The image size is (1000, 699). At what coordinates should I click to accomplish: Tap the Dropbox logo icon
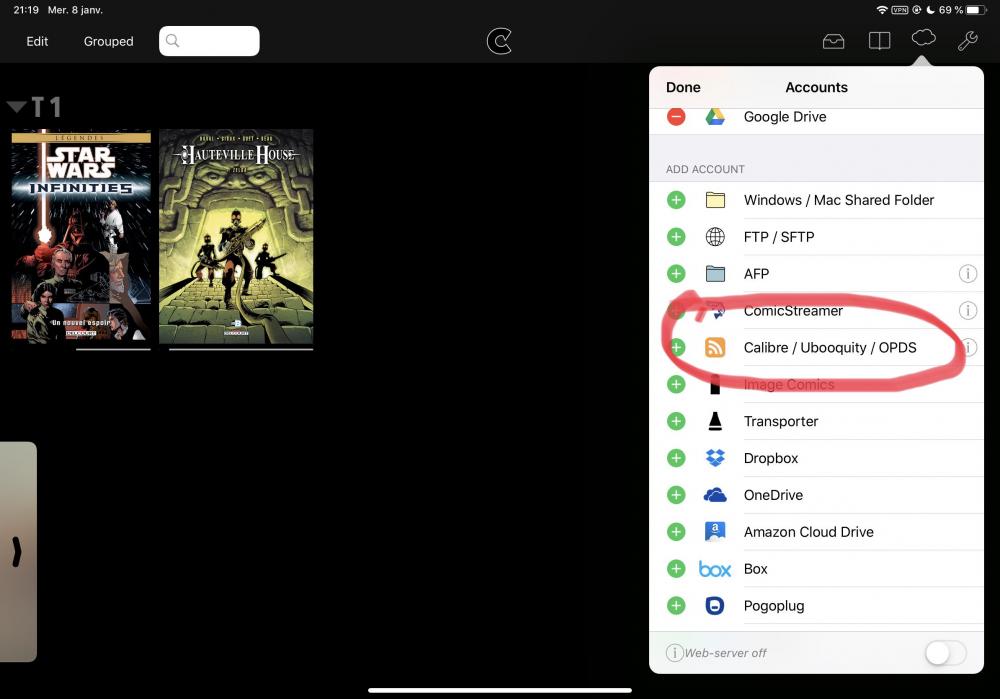[x=715, y=458]
